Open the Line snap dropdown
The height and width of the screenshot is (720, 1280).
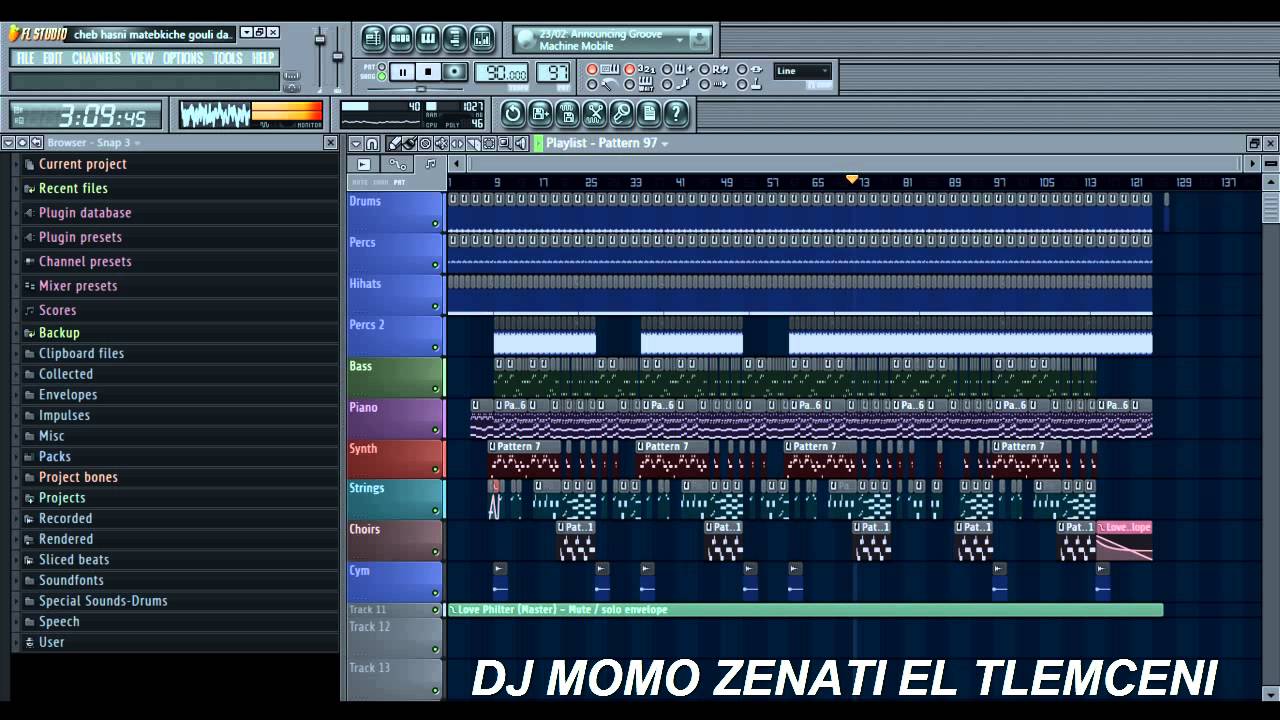click(803, 71)
